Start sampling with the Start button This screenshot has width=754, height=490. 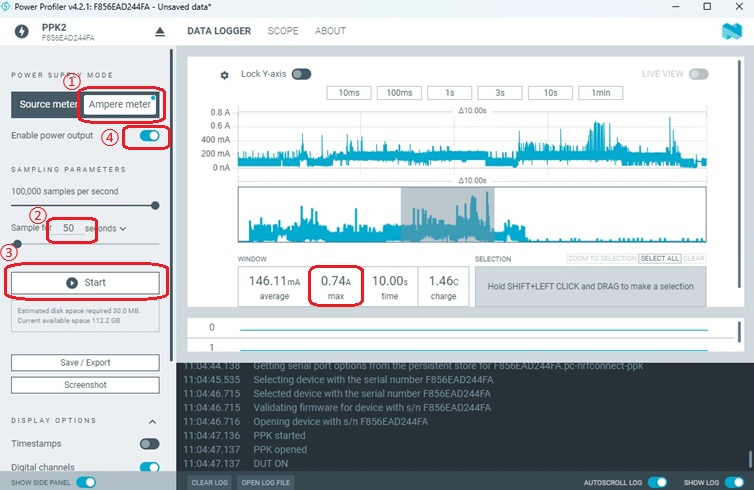coord(85,283)
